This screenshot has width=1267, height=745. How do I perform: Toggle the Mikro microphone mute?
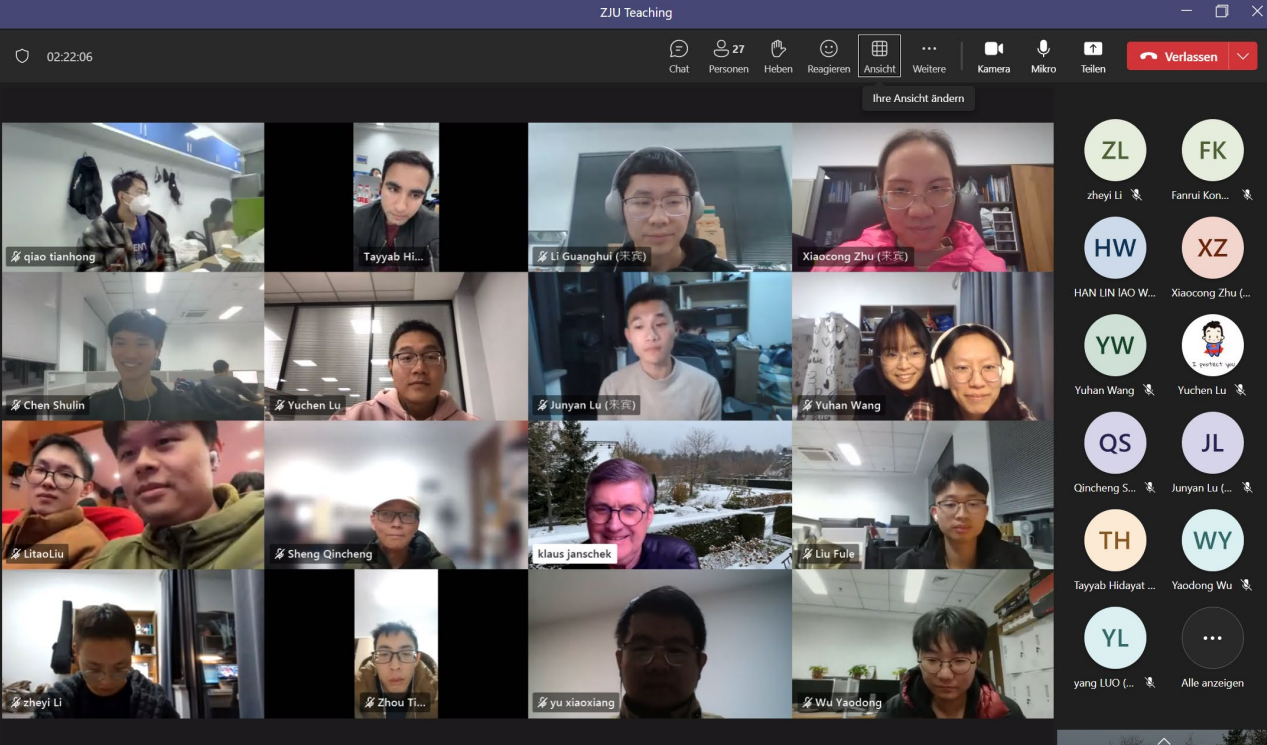coord(1043,56)
